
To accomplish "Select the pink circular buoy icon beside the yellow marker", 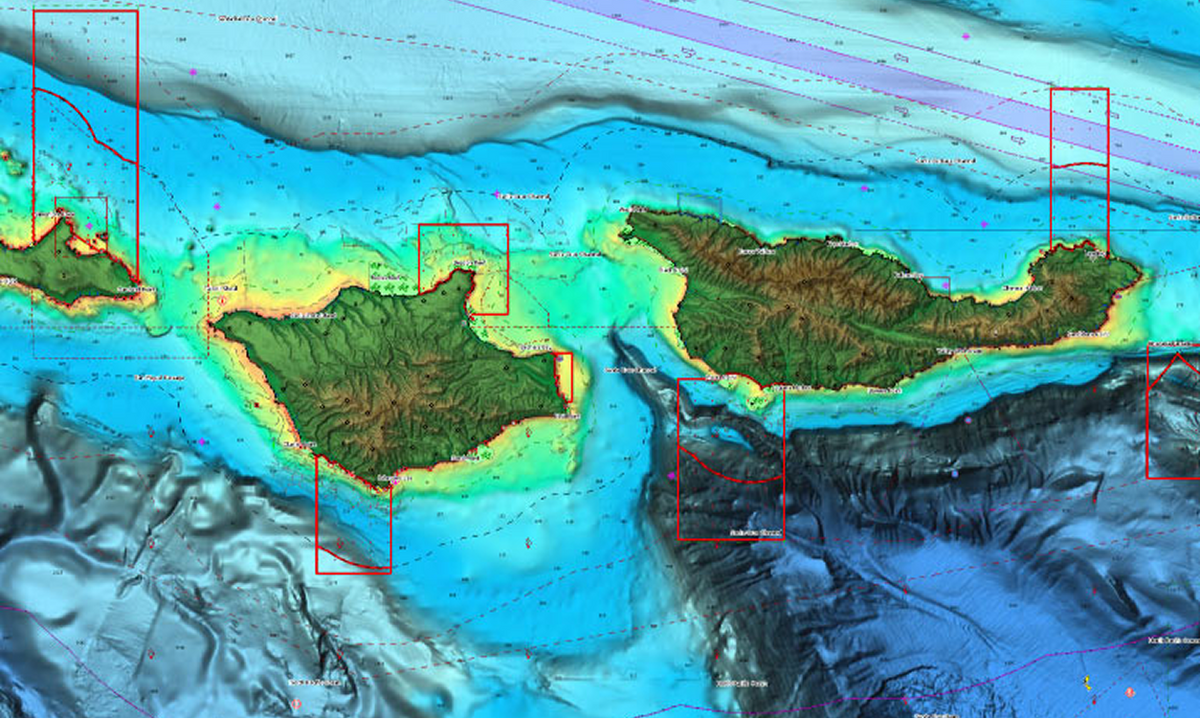I will coord(1130,692).
